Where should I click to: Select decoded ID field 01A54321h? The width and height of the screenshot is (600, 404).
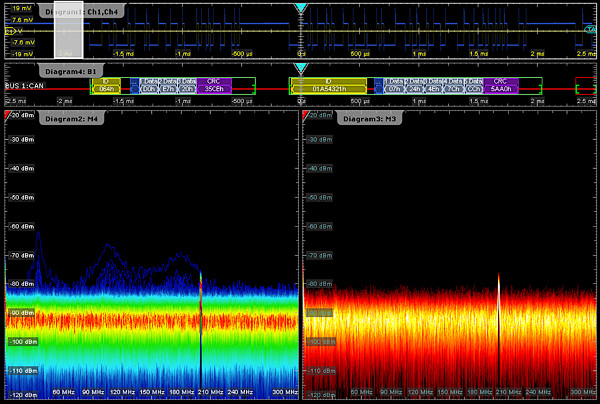329,86
